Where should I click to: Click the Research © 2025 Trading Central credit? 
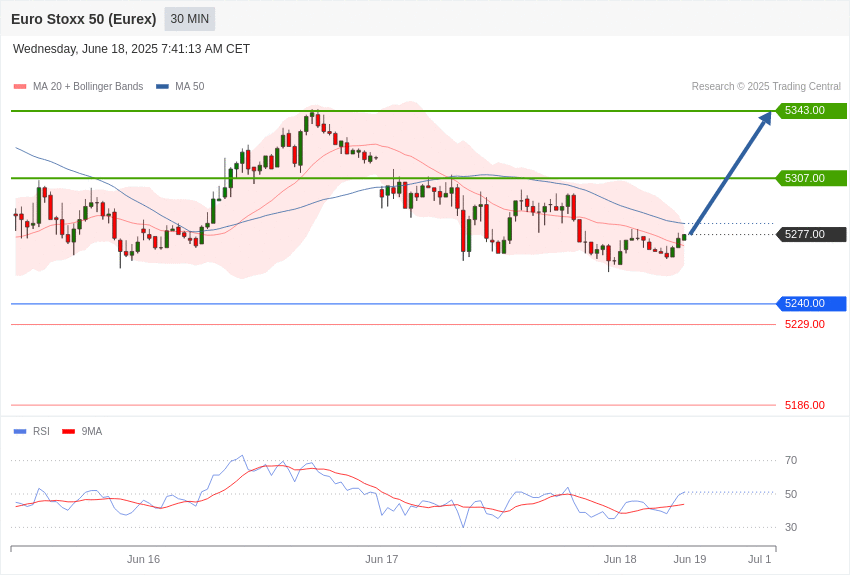766,86
